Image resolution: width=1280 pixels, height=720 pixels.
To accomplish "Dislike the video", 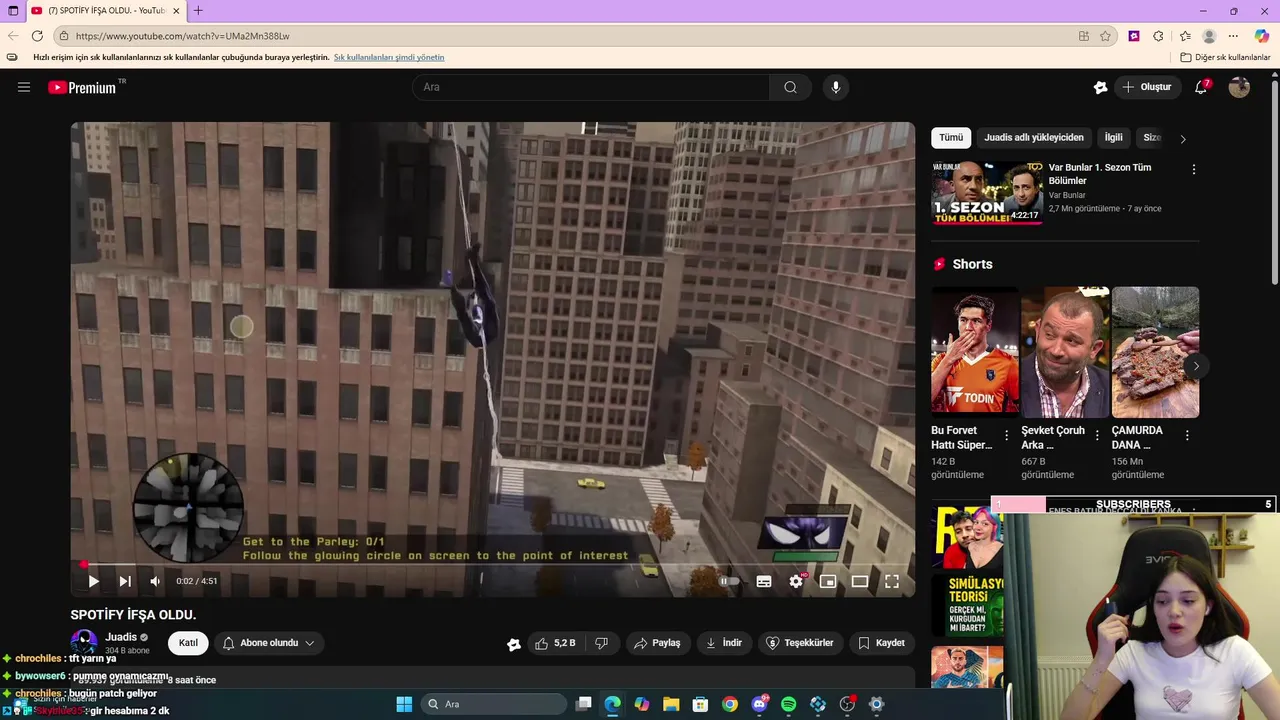I will [602, 643].
